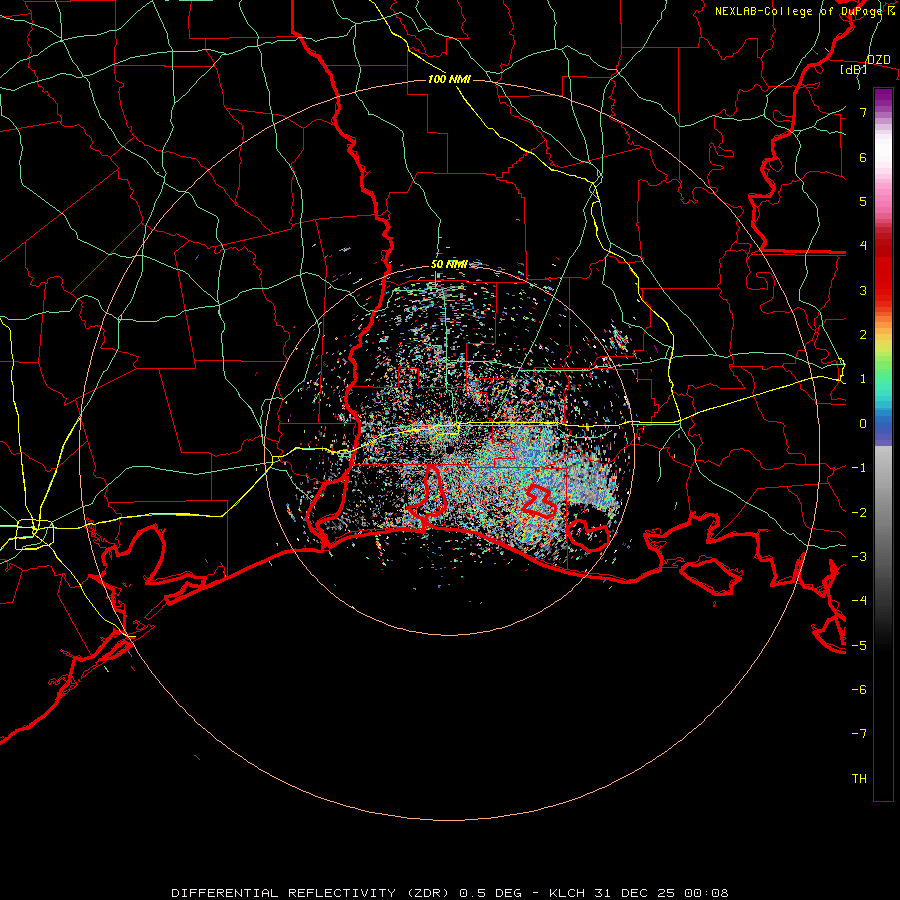Viewport: 900px width, 900px height.
Task: Click the 7 tick on the dB scale
Action: tap(863, 112)
